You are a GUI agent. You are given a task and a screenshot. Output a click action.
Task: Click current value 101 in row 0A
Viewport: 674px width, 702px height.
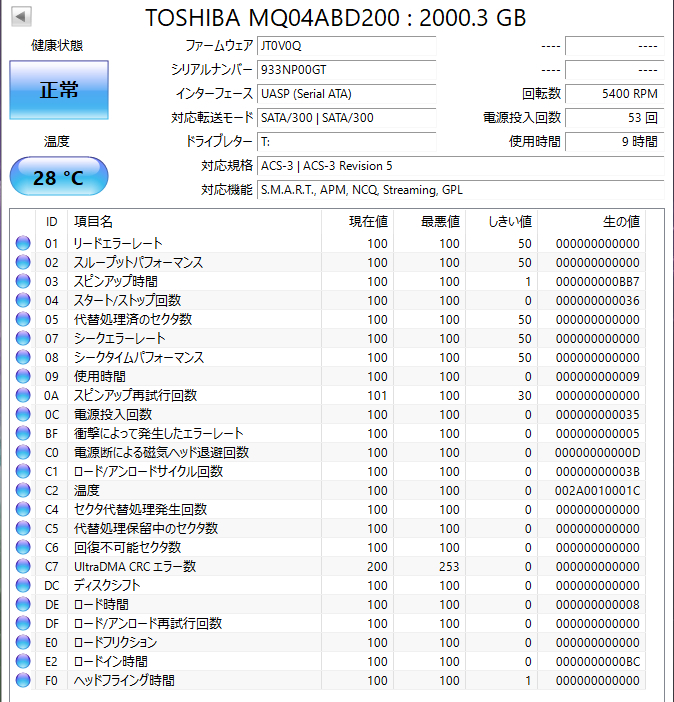[377, 396]
